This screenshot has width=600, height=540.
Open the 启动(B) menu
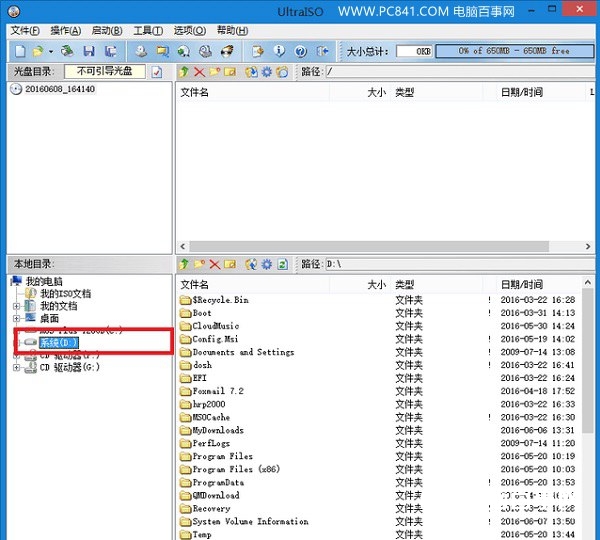pos(107,31)
